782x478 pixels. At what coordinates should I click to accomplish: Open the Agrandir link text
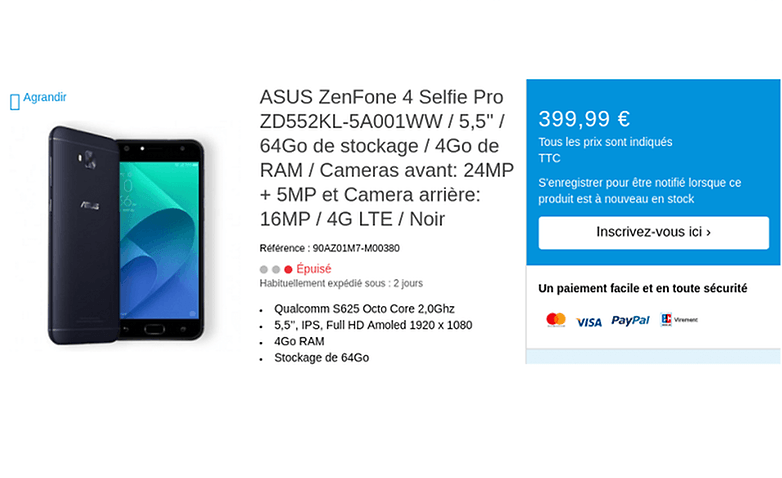[x=45, y=97]
